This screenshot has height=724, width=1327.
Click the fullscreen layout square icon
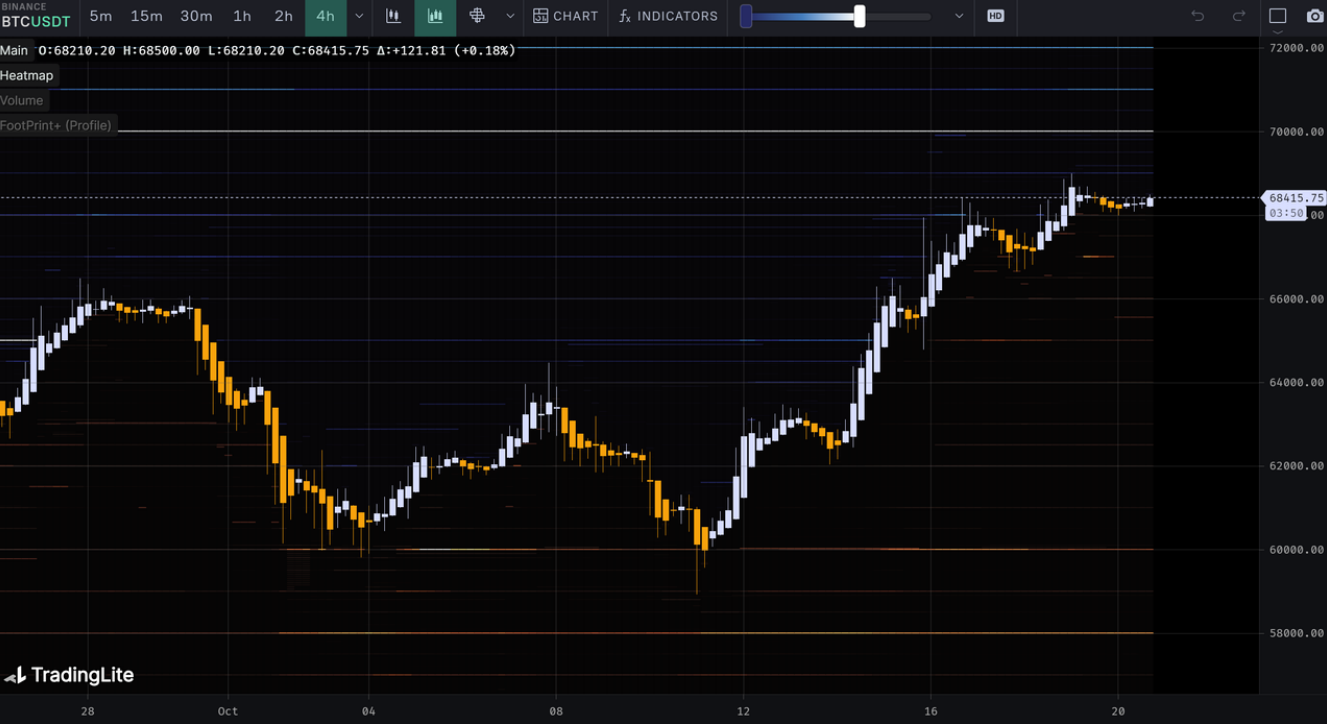[1278, 16]
